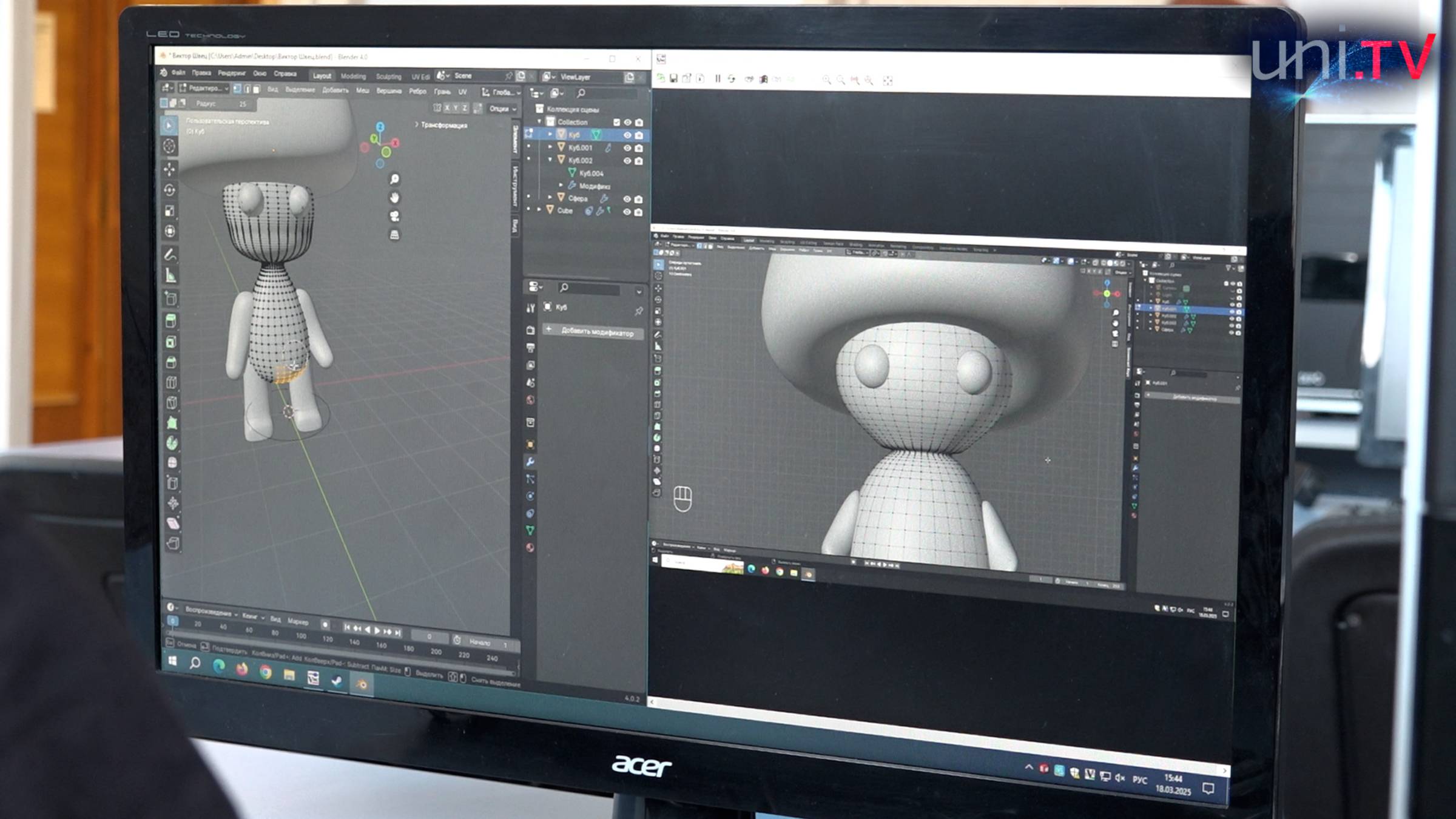Click the Добавить модификатор button
Image resolution: width=1456 pixels, height=819 pixels.
pos(593,331)
